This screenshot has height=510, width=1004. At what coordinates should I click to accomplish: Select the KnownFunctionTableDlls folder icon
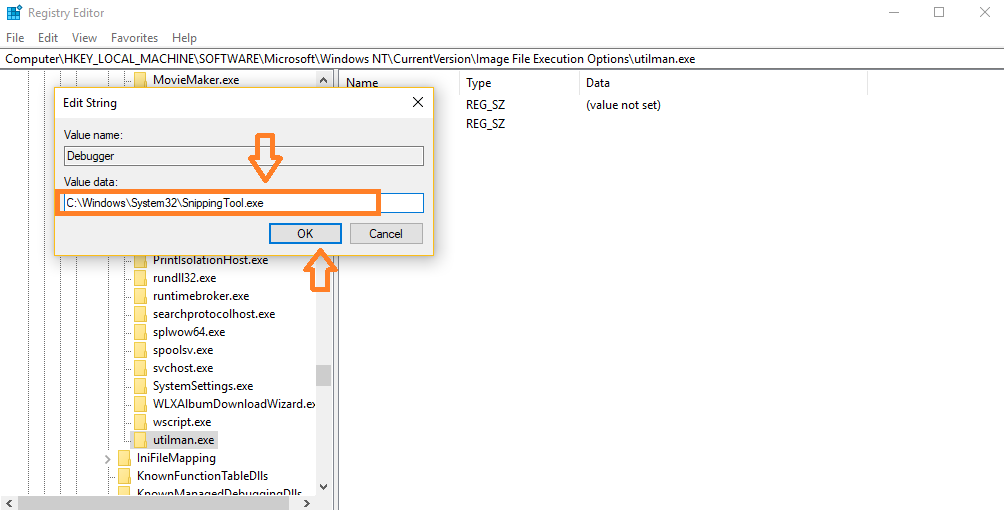point(125,476)
